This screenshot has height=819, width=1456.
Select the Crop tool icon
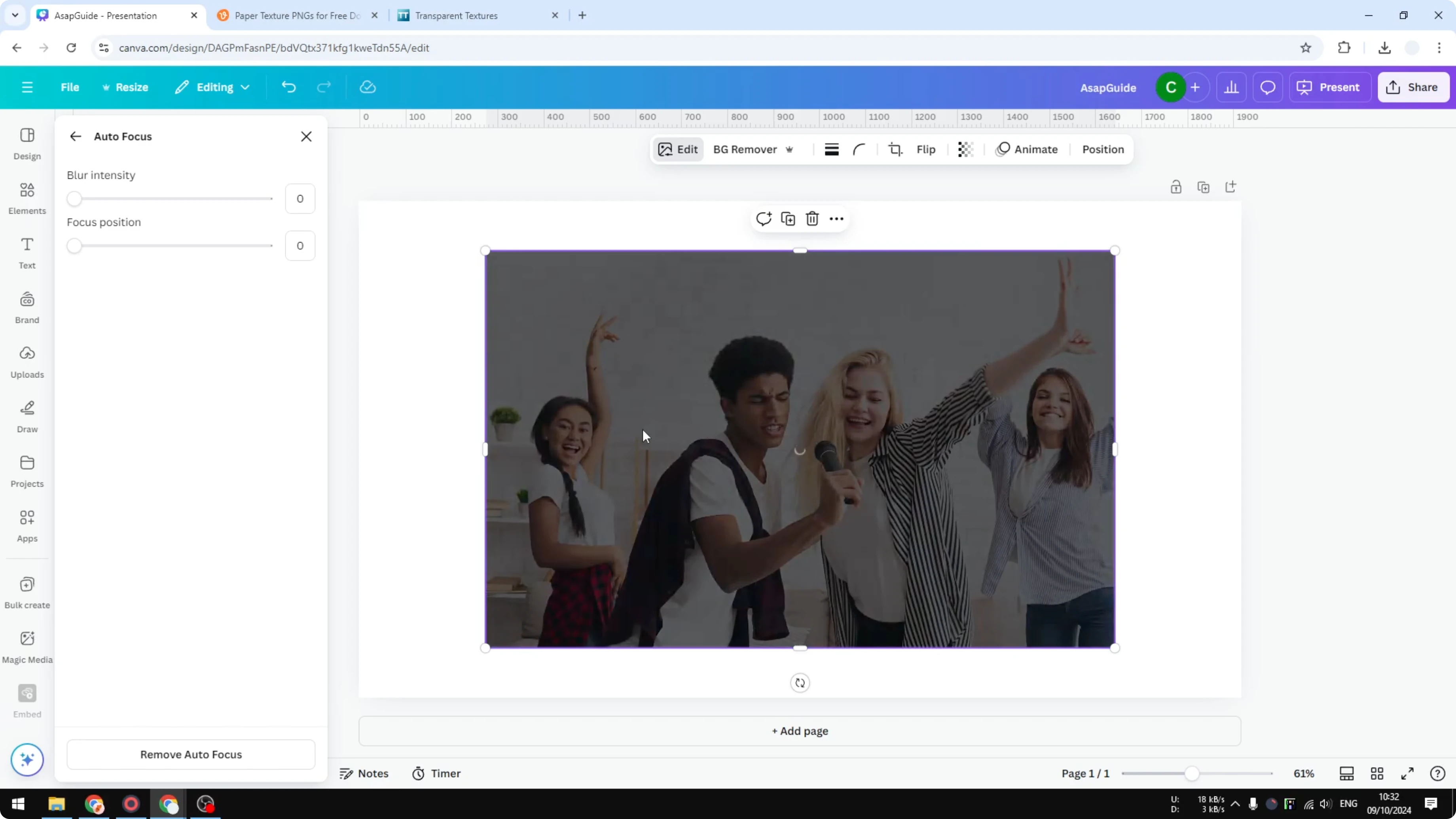pyautogui.click(x=895, y=149)
